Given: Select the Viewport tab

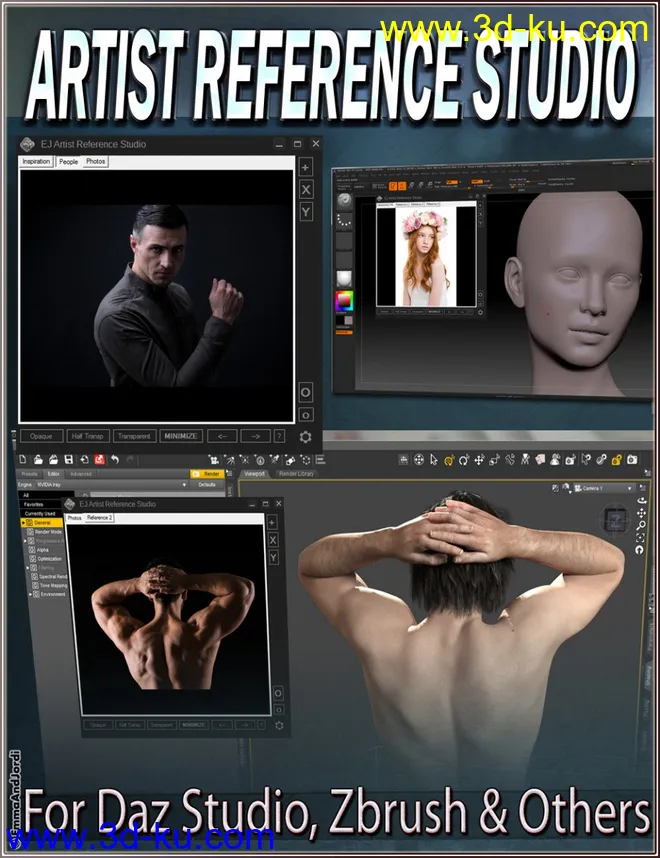Looking at the screenshot, I should 254,474.
